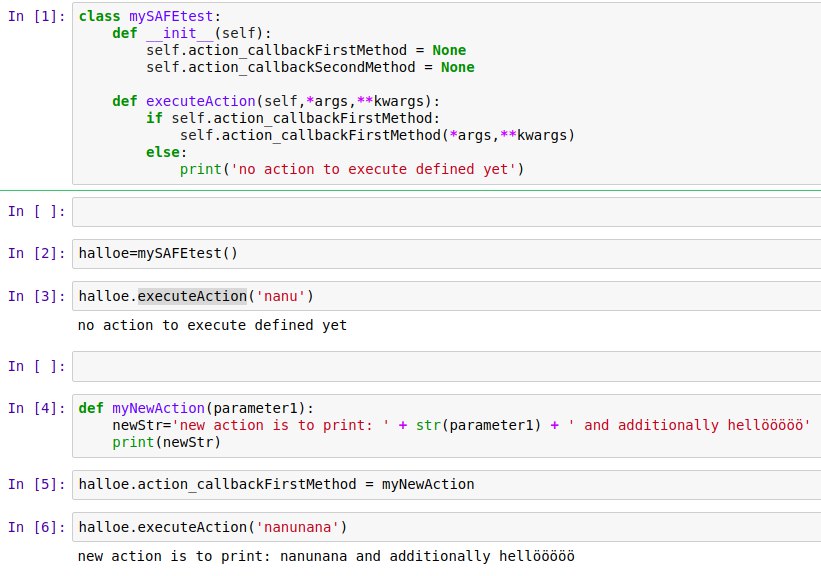Click the def myNewAction(parameter1) line

point(196,408)
